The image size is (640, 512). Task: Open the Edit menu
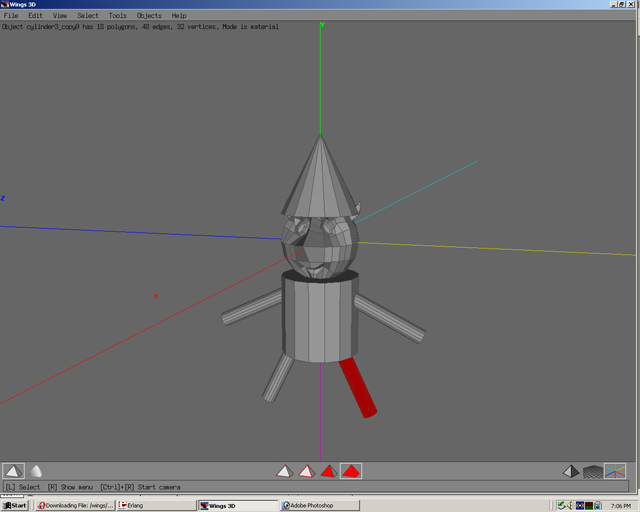tap(36, 16)
